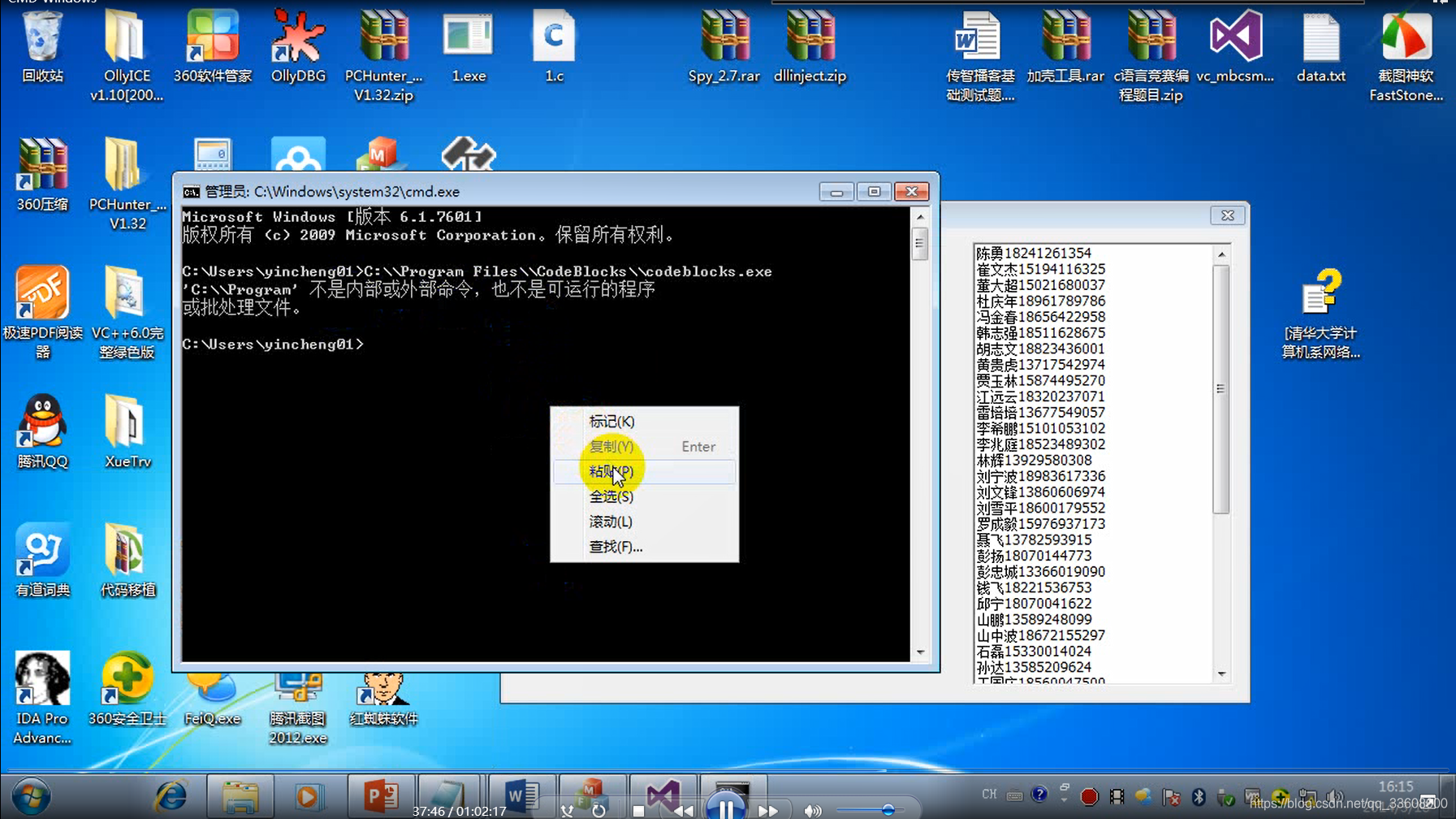This screenshot has width=1456, height=819.
Task: Click contact list scrollbar down arrow
Action: click(1221, 674)
